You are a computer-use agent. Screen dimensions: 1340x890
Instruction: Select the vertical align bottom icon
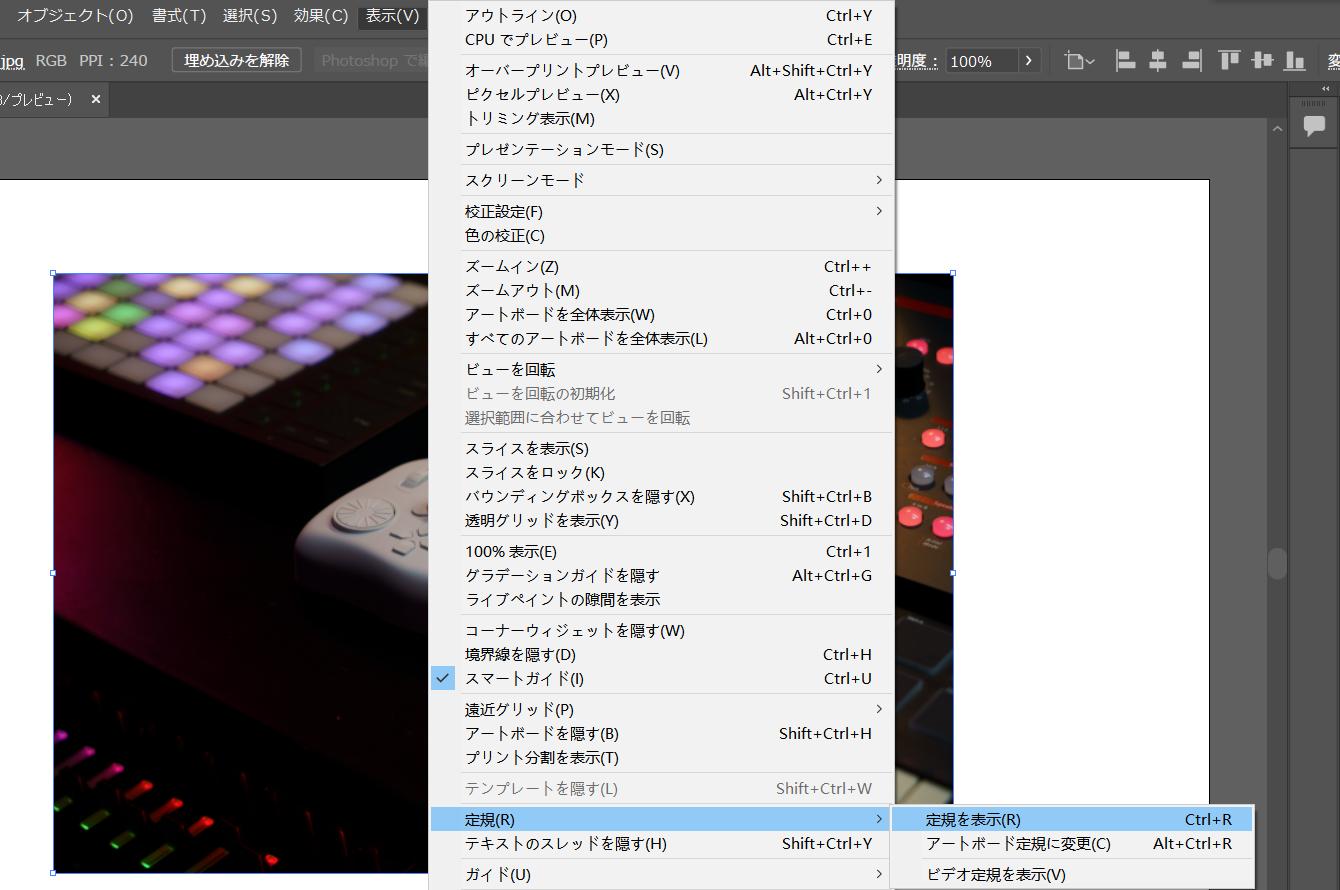coord(1294,60)
